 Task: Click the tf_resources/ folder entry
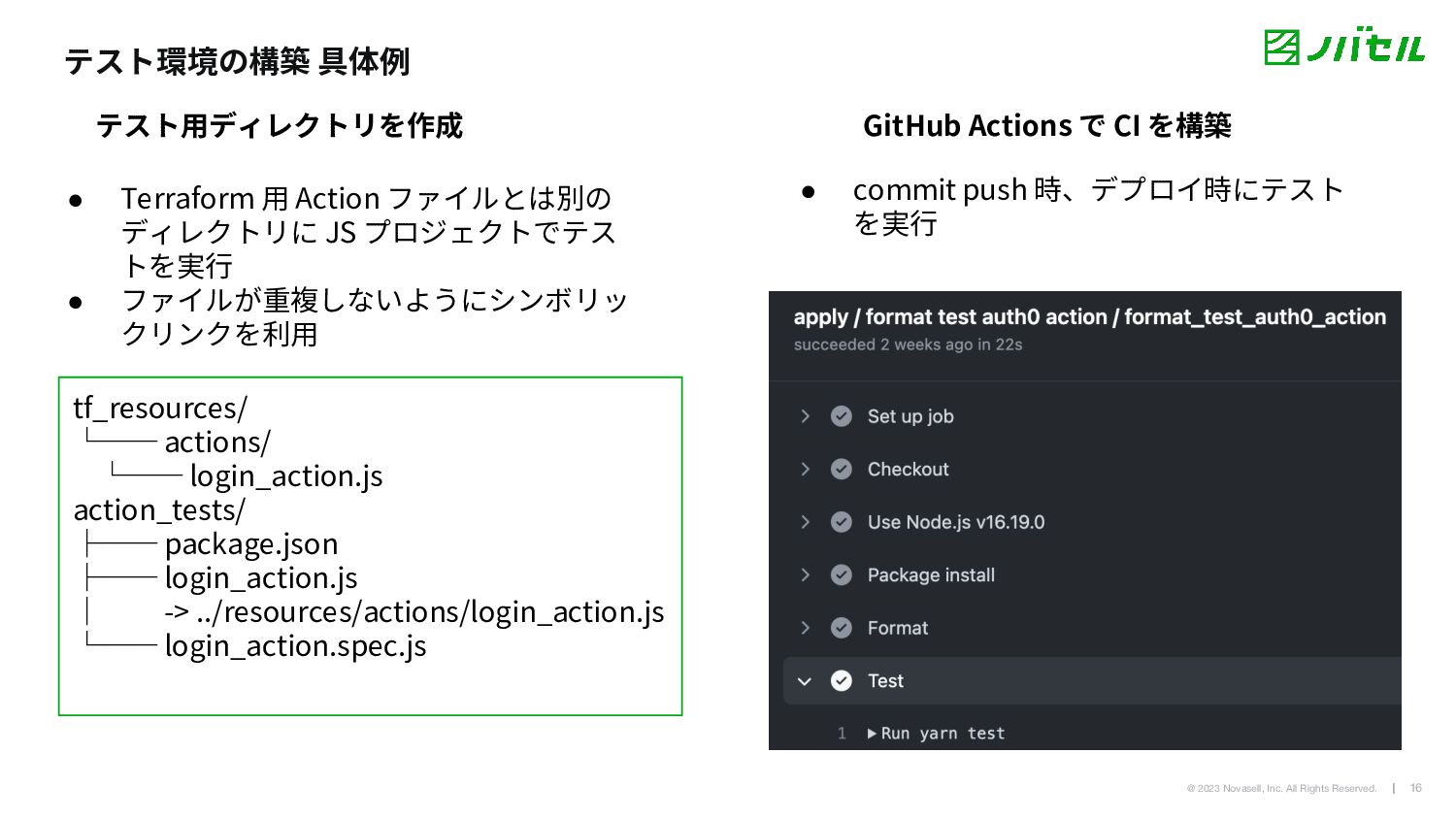[160, 409]
